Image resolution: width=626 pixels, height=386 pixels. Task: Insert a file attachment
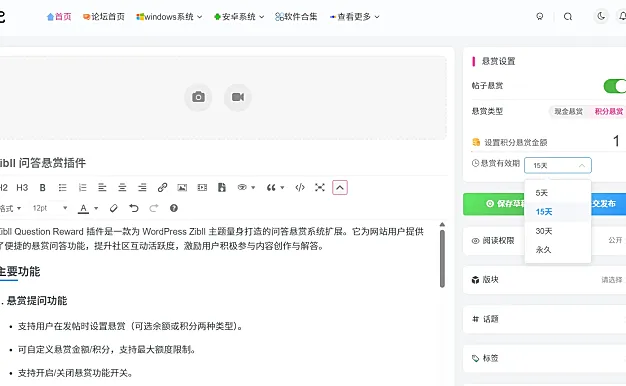[x=222, y=188]
